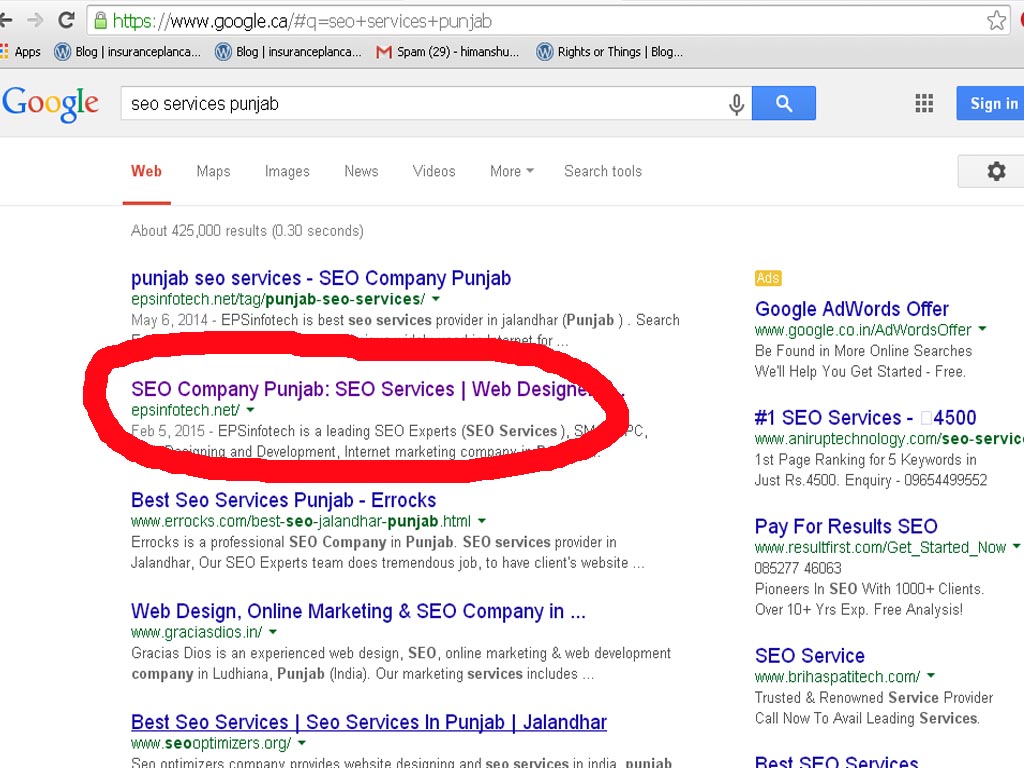This screenshot has width=1024, height=768.
Task: Expand the More dropdown menu
Action: (512, 171)
